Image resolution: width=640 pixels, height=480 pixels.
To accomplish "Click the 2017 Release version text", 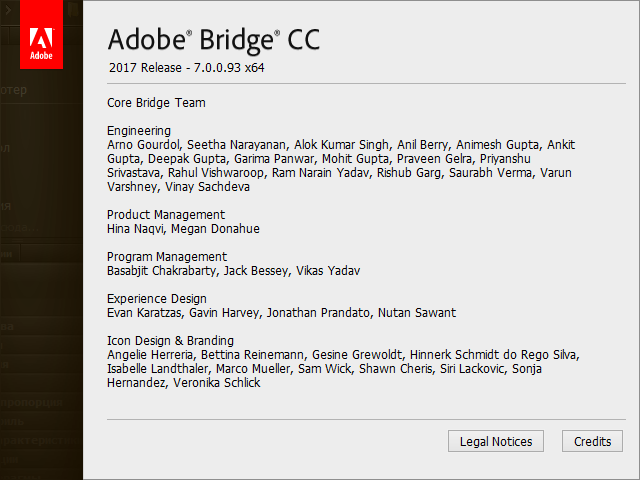I will (x=186, y=68).
